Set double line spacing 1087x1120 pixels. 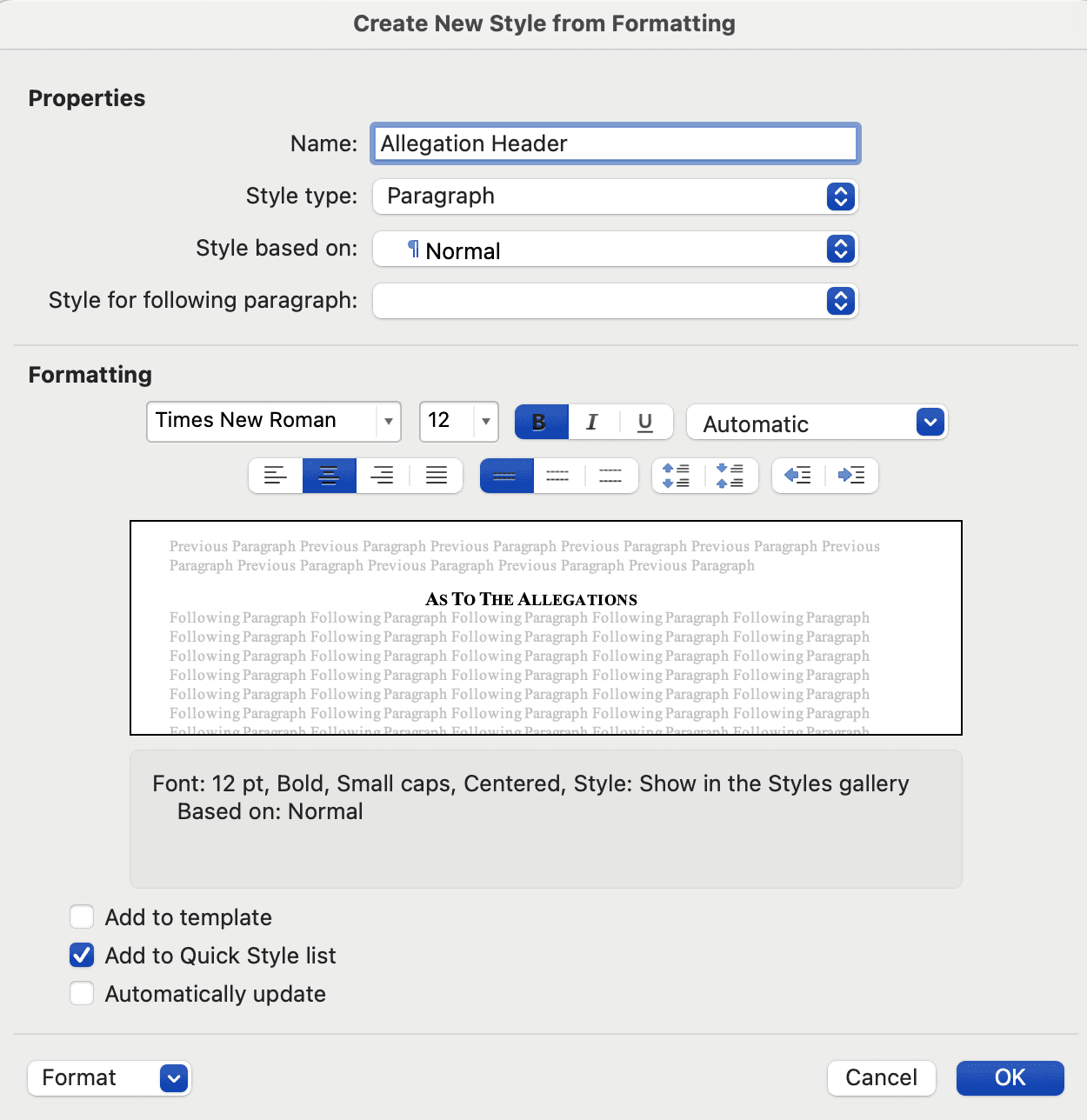pos(611,476)
